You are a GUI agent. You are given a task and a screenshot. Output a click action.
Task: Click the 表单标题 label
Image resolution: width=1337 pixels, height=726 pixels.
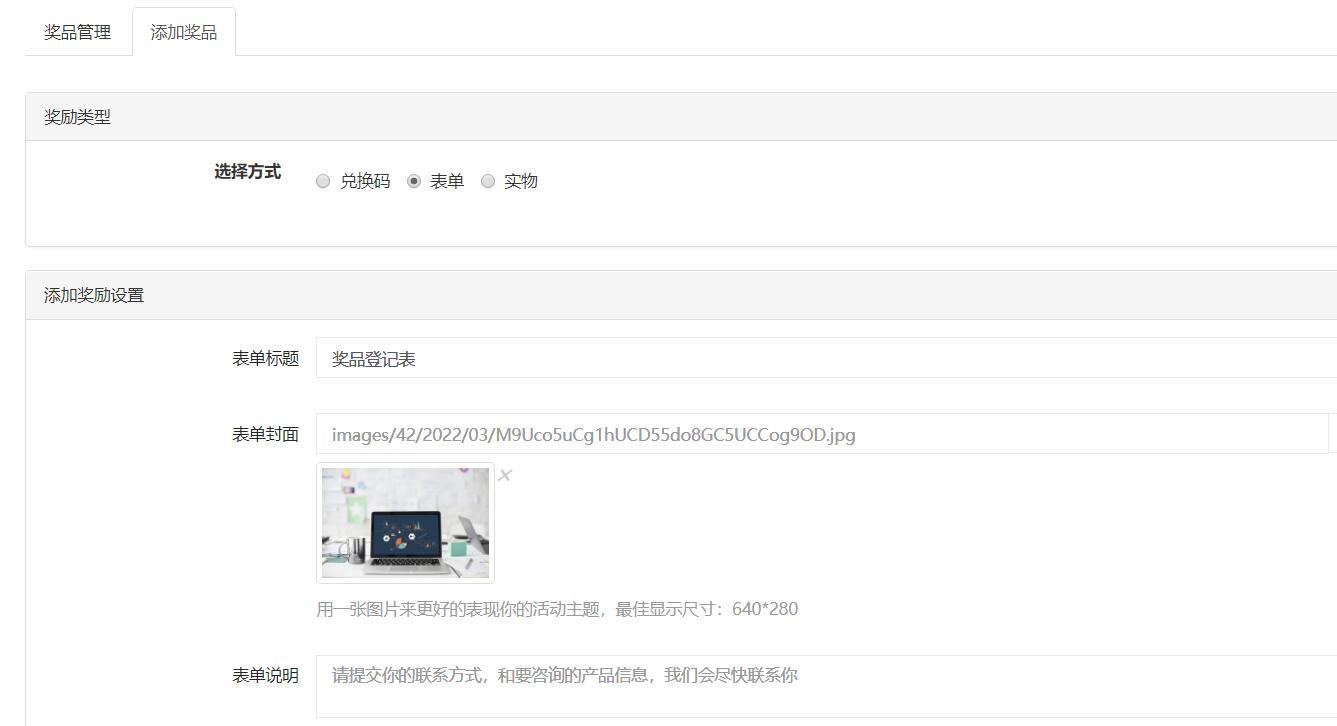tap(266, 358)
